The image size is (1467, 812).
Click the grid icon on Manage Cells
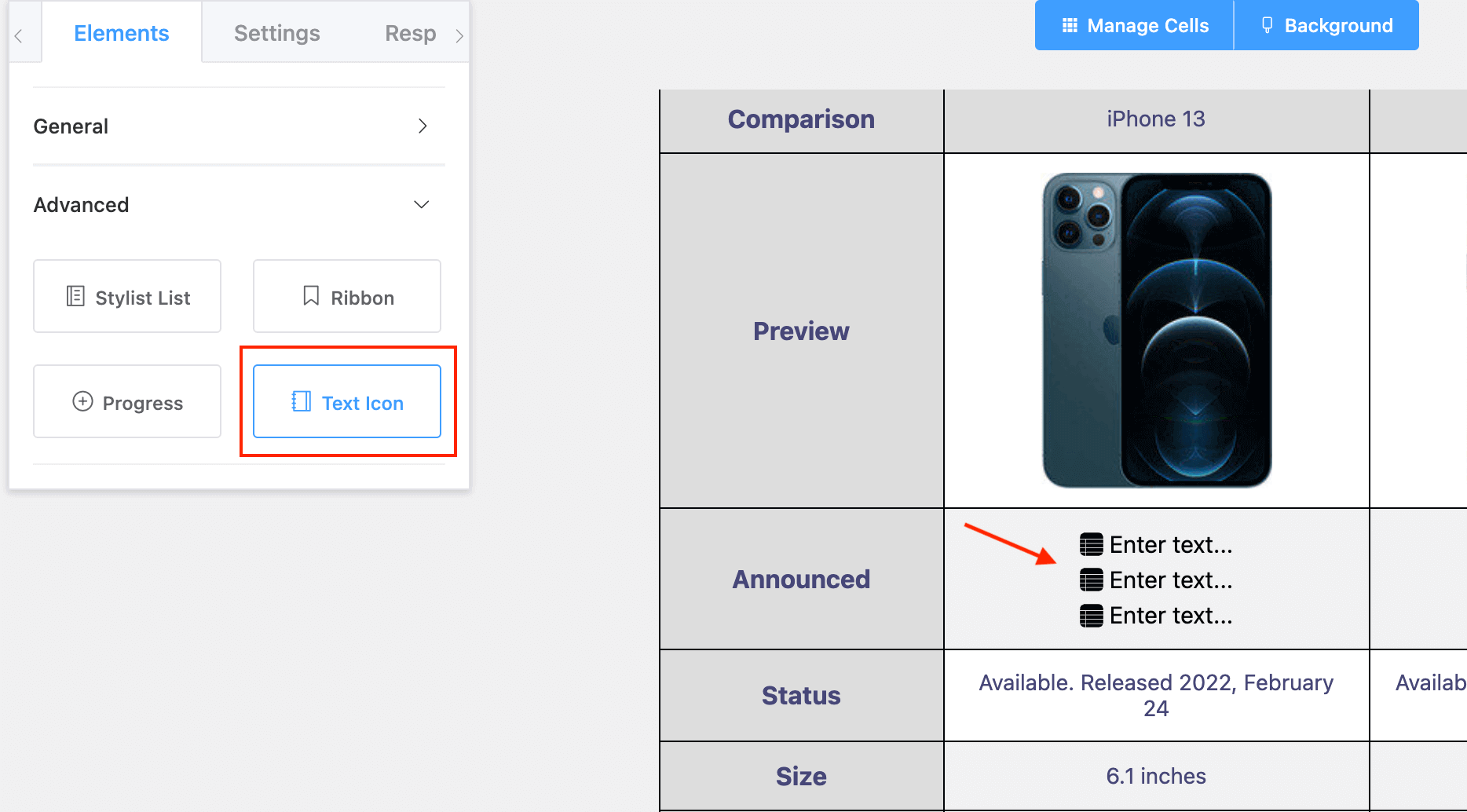(x=1069, y=25)
